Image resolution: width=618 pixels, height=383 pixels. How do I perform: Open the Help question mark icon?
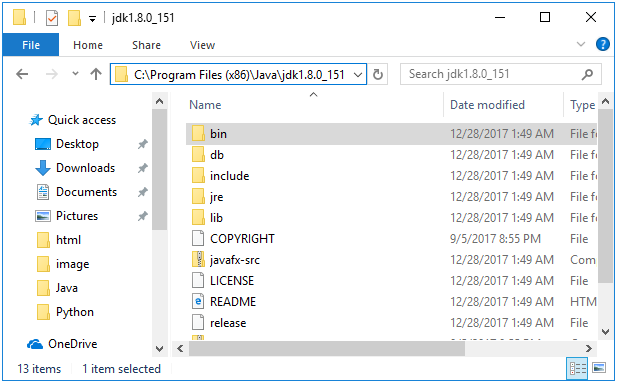[602, 44]
